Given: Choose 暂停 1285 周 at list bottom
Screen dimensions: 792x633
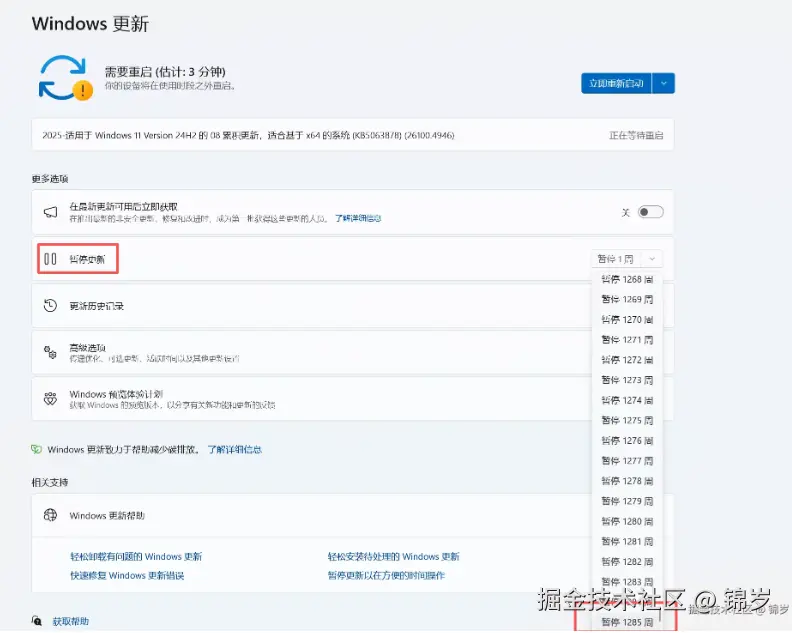Looking at the screenshot, I should coord(627,622).
